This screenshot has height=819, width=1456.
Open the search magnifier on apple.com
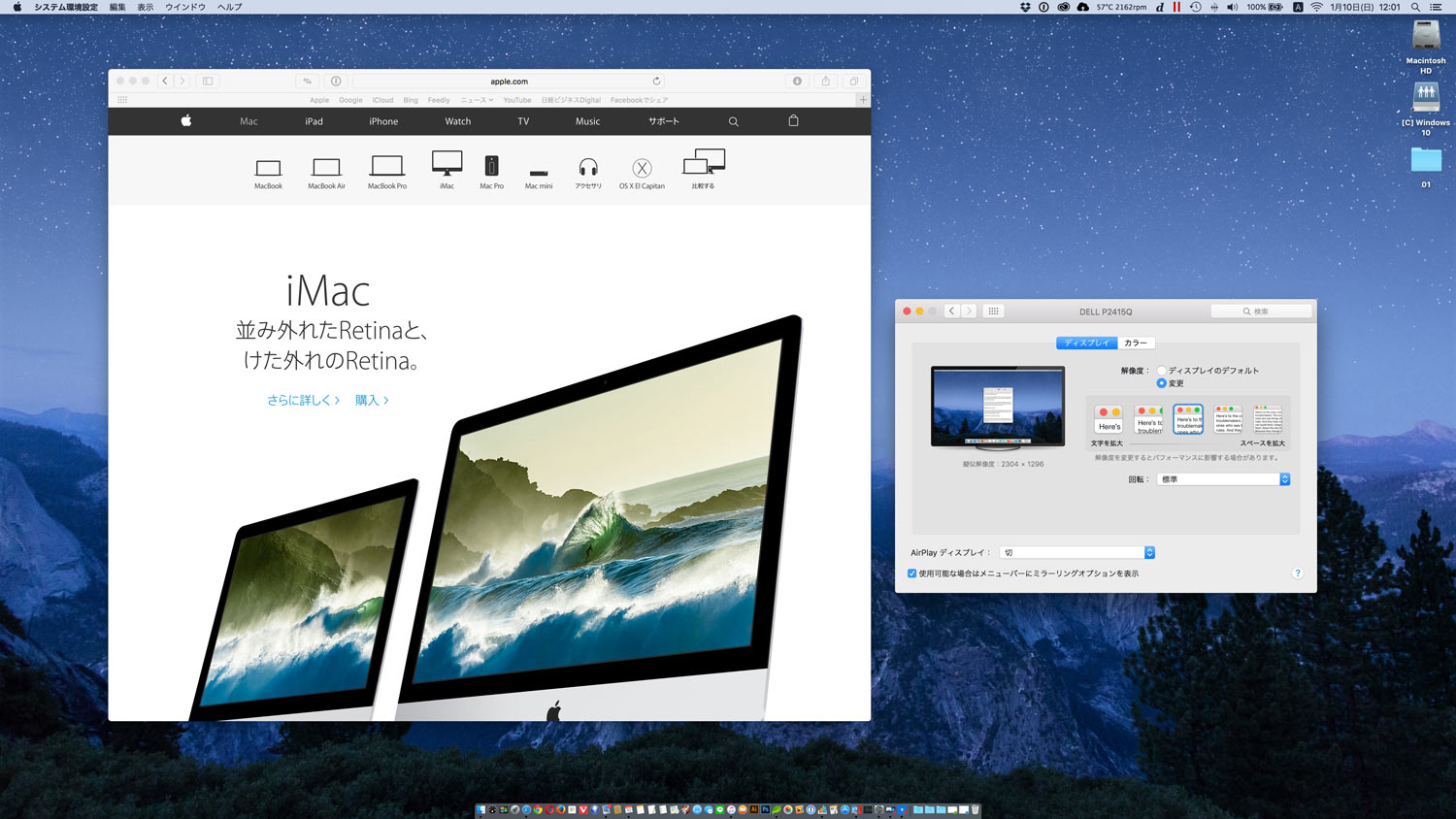tap(733, 121)
